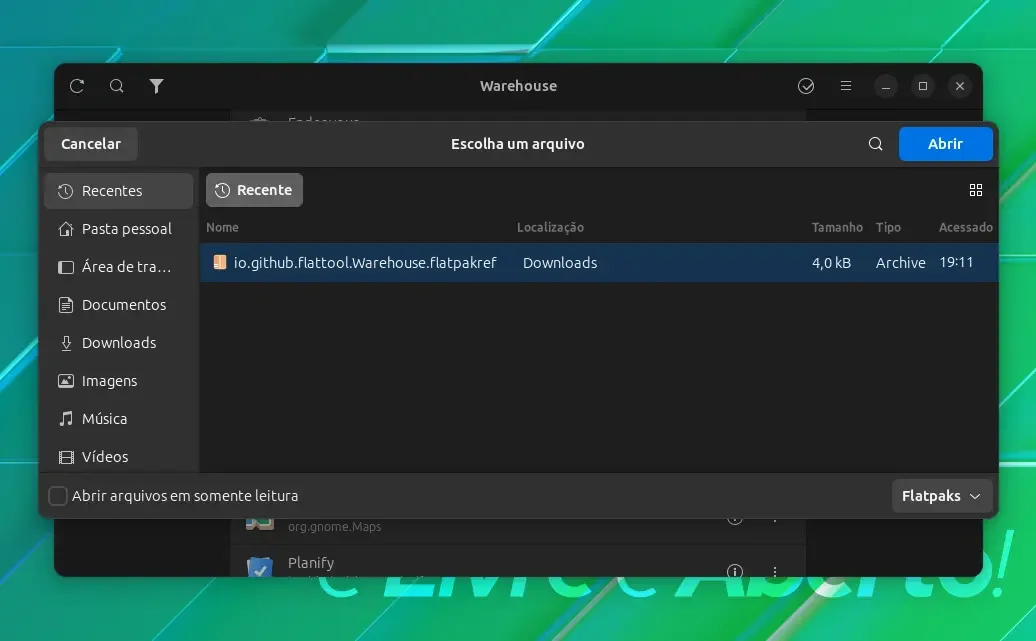This screenshot has width=1036, height=641.
Task: Open Downloads folder in sidebar
Action: pos(119,343)
